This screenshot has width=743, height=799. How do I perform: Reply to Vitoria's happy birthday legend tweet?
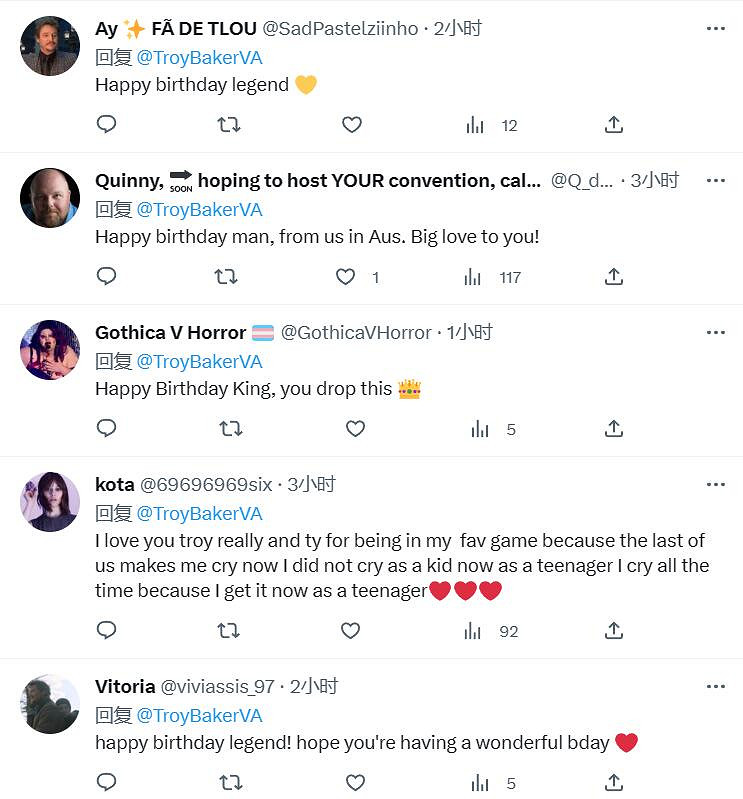coord(106,782)
